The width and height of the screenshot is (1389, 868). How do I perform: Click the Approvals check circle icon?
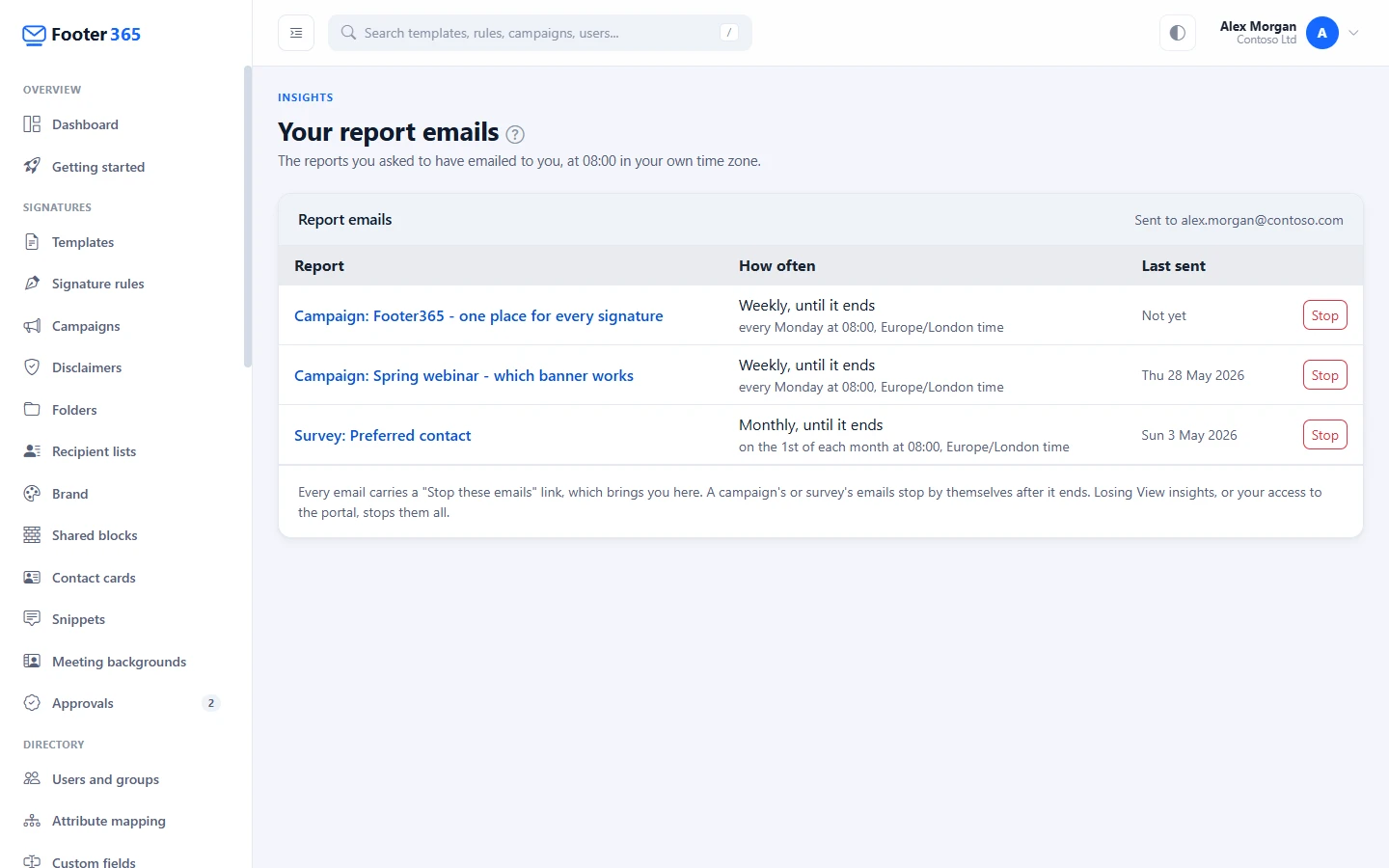32,703
